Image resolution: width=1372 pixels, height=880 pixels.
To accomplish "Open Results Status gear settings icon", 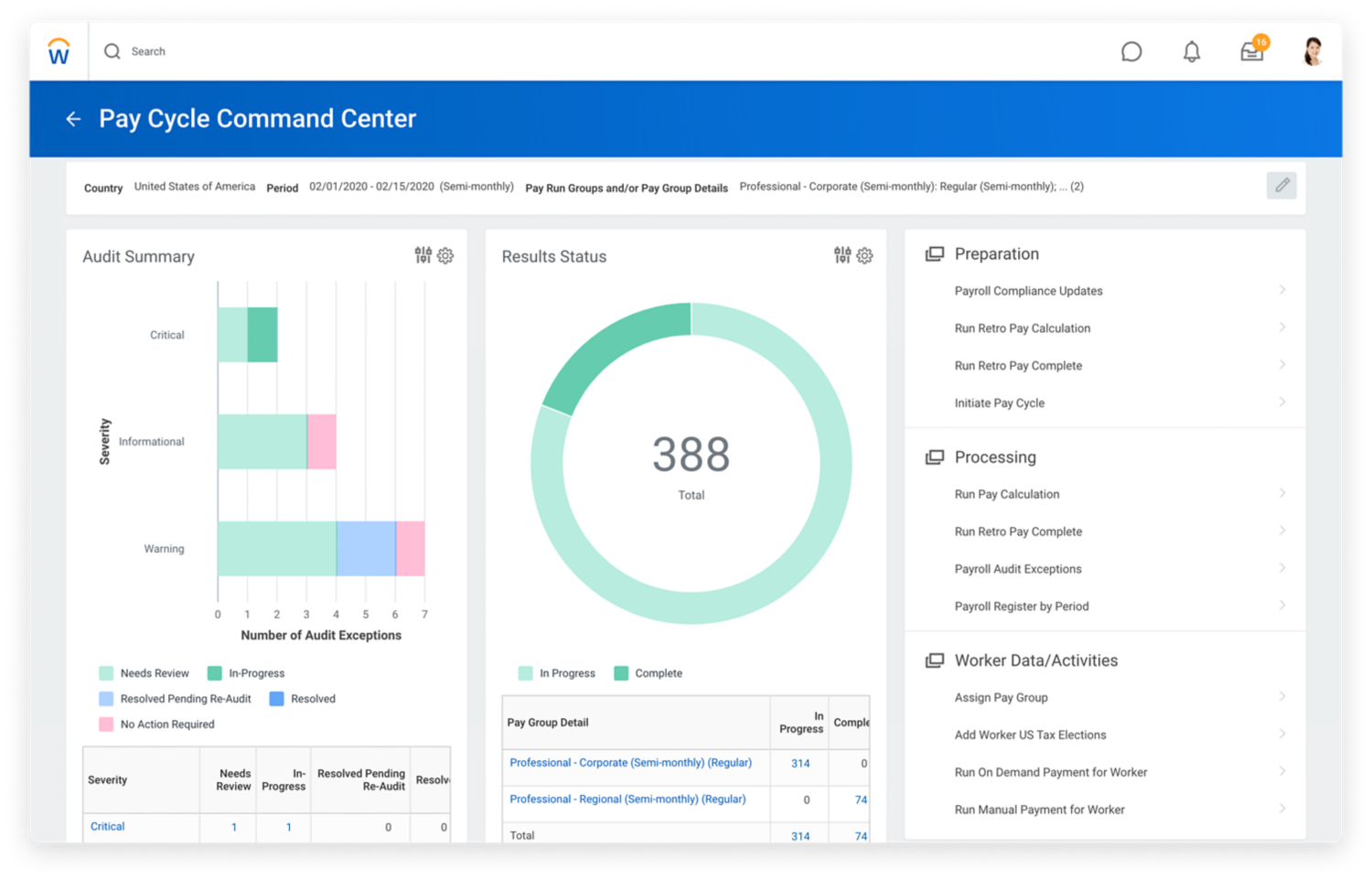I will coord(864,256).
